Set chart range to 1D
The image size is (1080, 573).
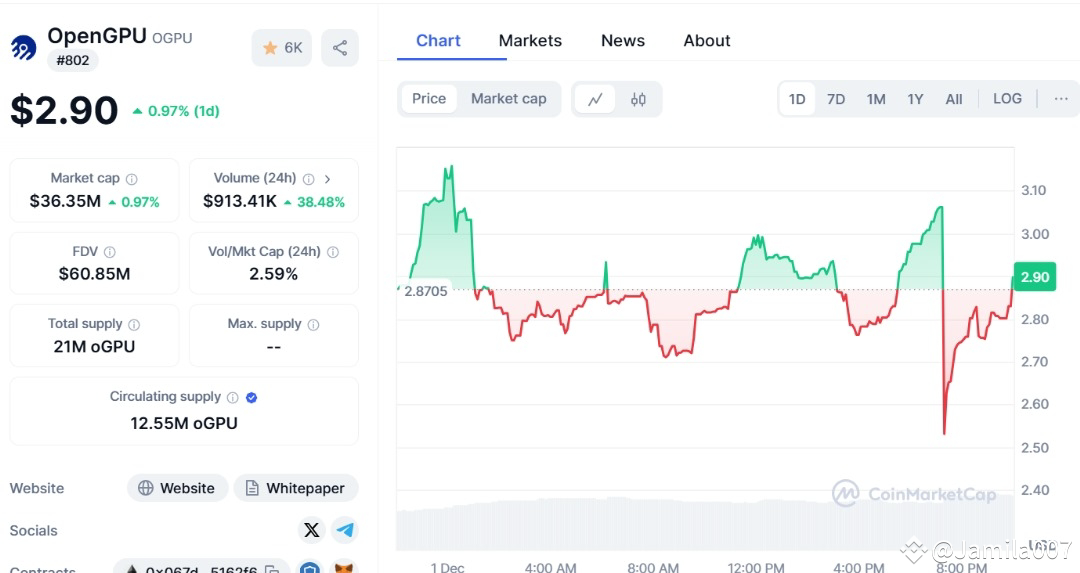[x=797, y=99]
